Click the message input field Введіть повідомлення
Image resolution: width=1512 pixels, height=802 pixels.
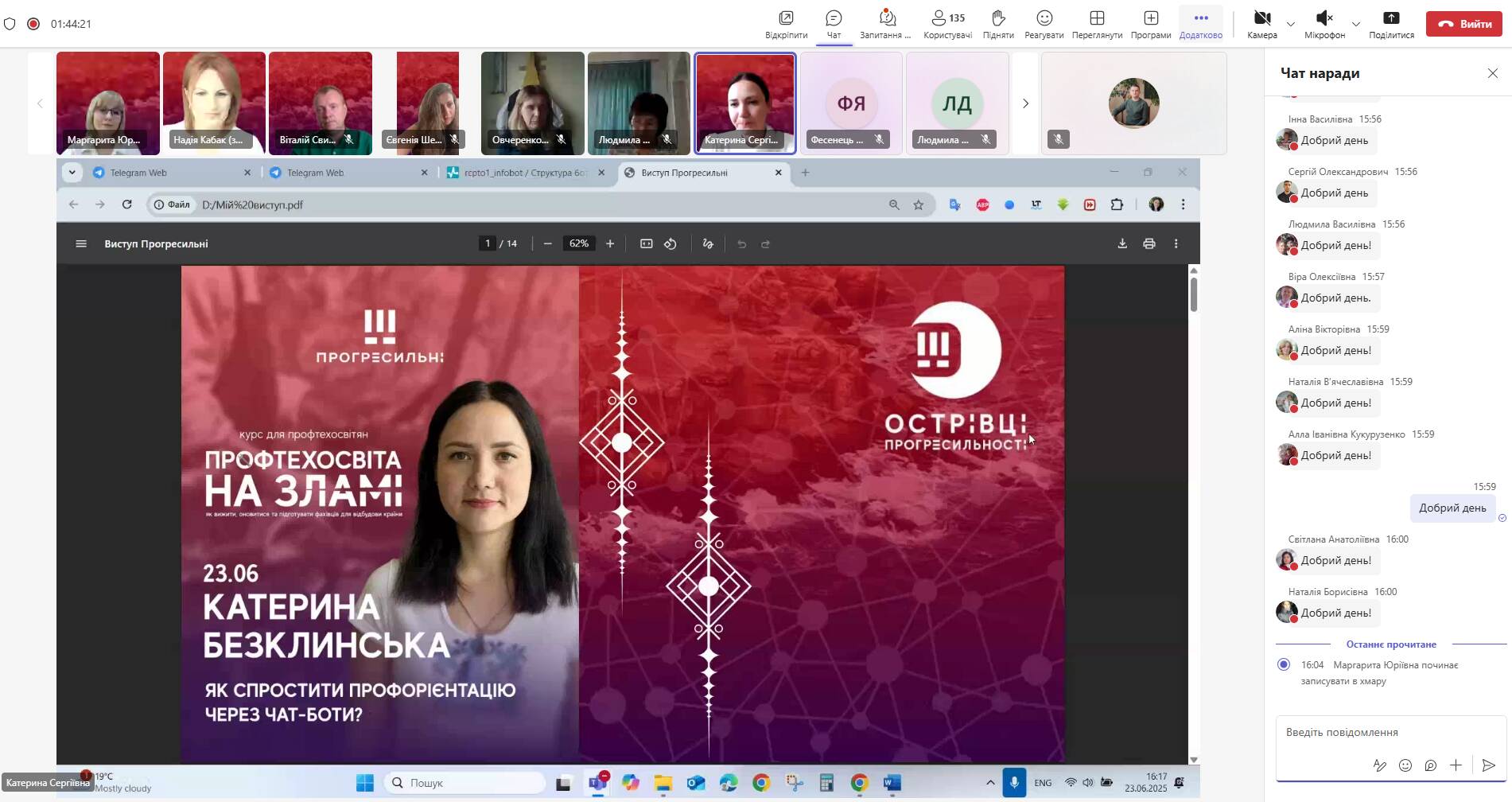1391,732
